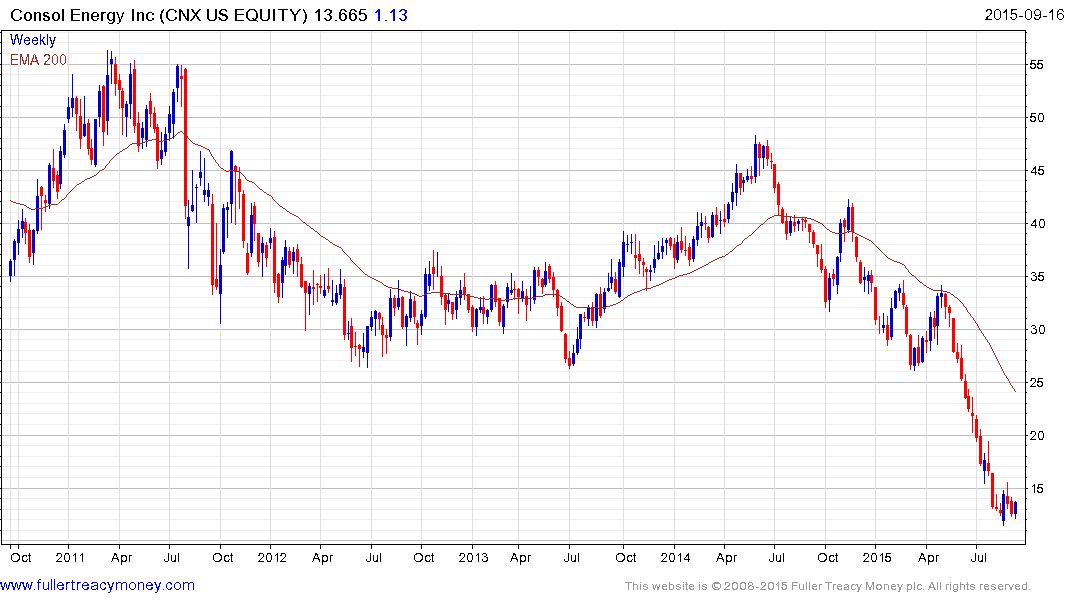Screen dimensions: 1075x600
Task: Click the 30 price axis label
Action: [x=1037, y=329]
